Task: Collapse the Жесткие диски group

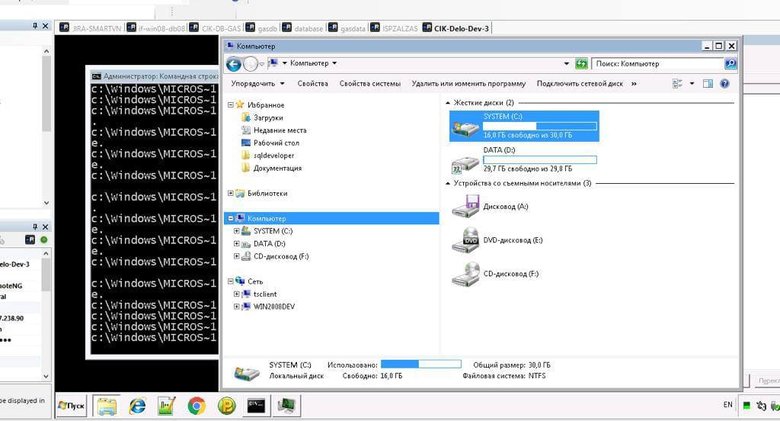Action: pyautogui.click(x=447, y=103)
